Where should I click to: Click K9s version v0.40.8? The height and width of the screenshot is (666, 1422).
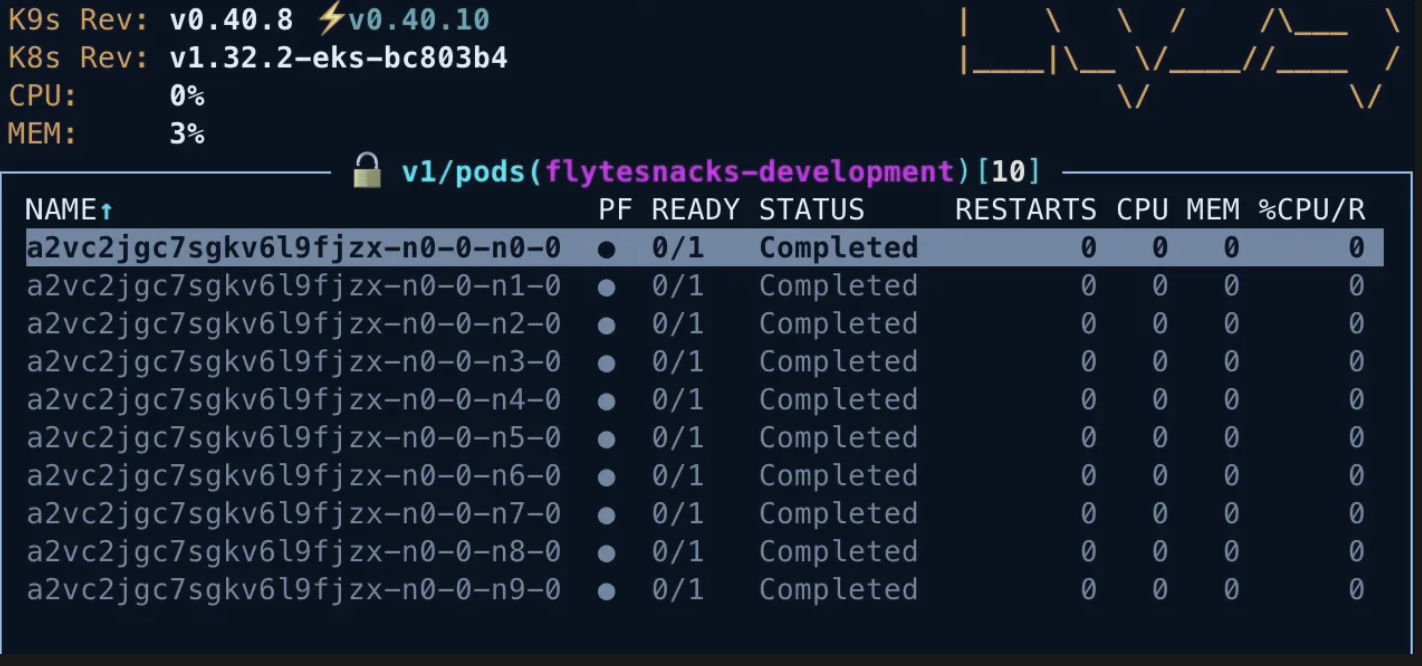point(233,19)
